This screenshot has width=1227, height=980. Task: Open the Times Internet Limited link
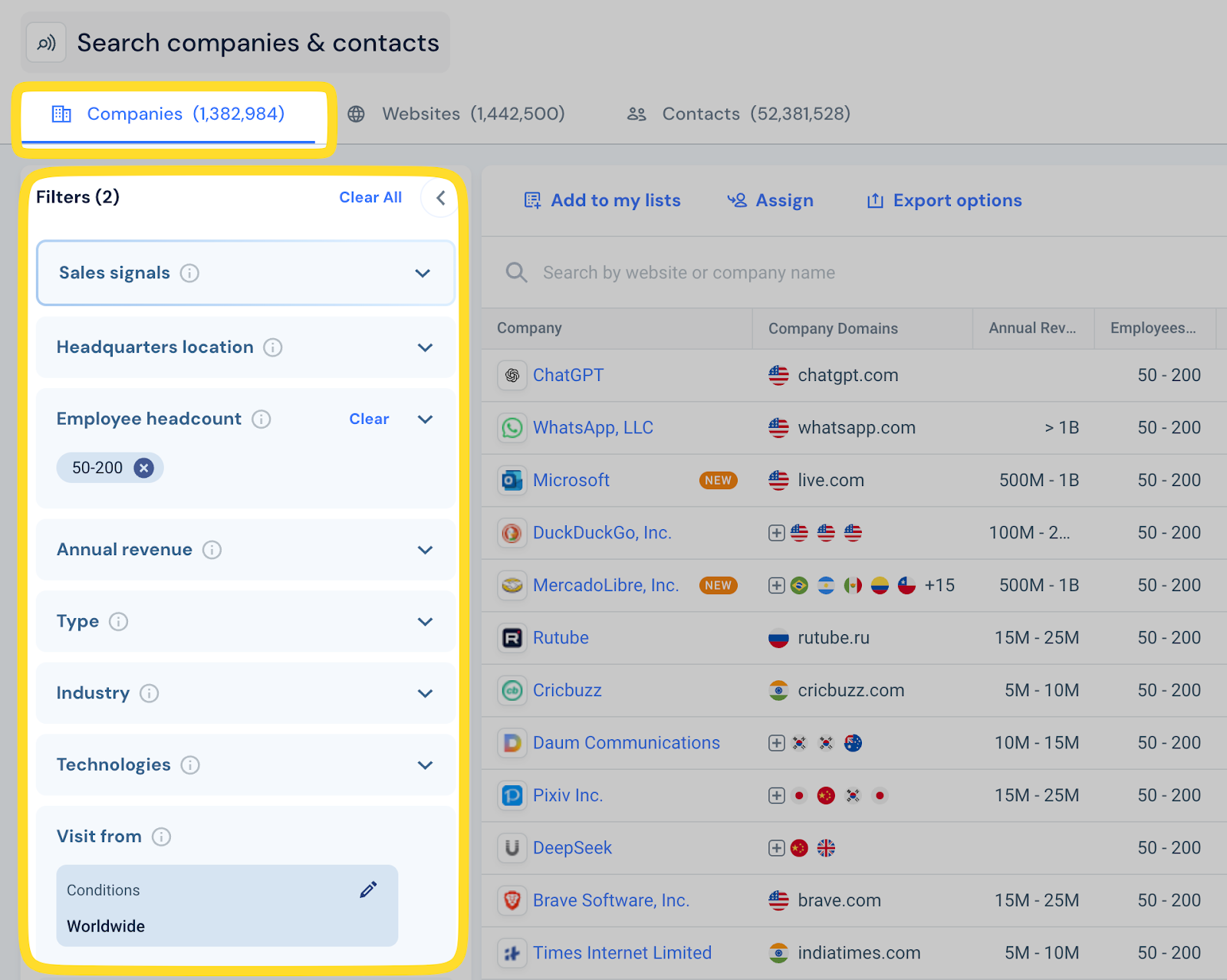pyautogui.click(x=622, y=953)
